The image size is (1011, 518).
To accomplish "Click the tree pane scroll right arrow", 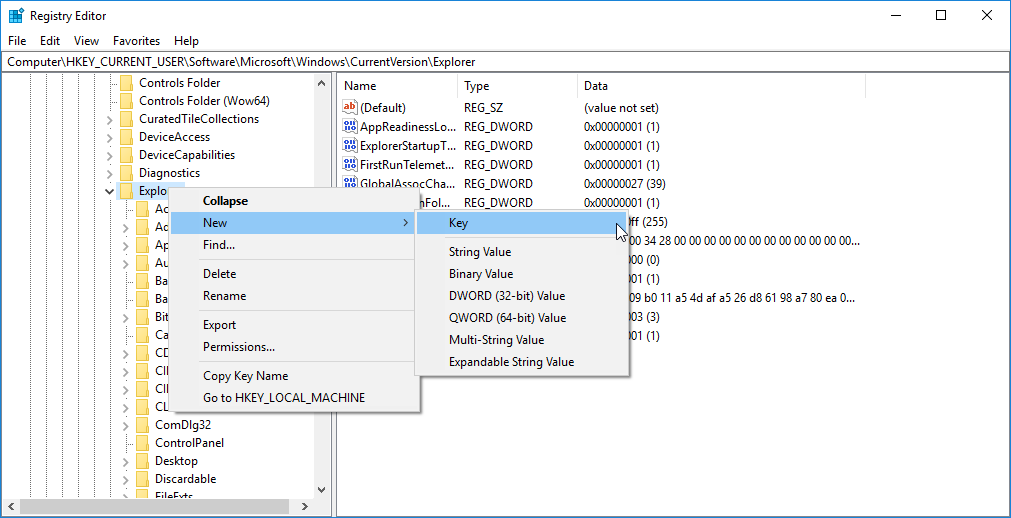I will click(307, 506).
